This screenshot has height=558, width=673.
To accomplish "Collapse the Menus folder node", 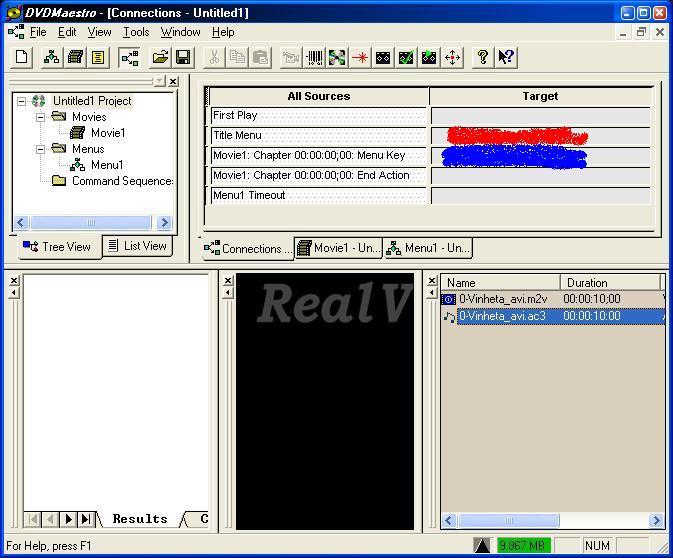I will pyautogui.click(x=40, y=149).
